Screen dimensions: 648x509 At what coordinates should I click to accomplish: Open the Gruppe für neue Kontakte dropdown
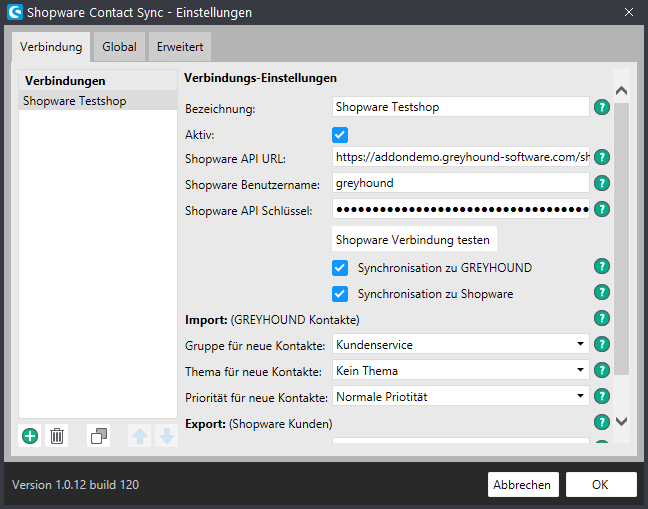click(x=461, y=344)
